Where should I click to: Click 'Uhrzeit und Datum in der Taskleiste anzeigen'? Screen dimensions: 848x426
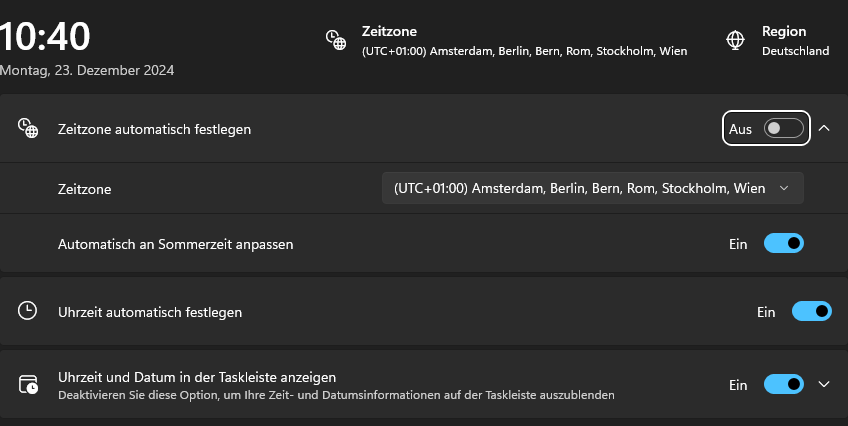[197, 377]
